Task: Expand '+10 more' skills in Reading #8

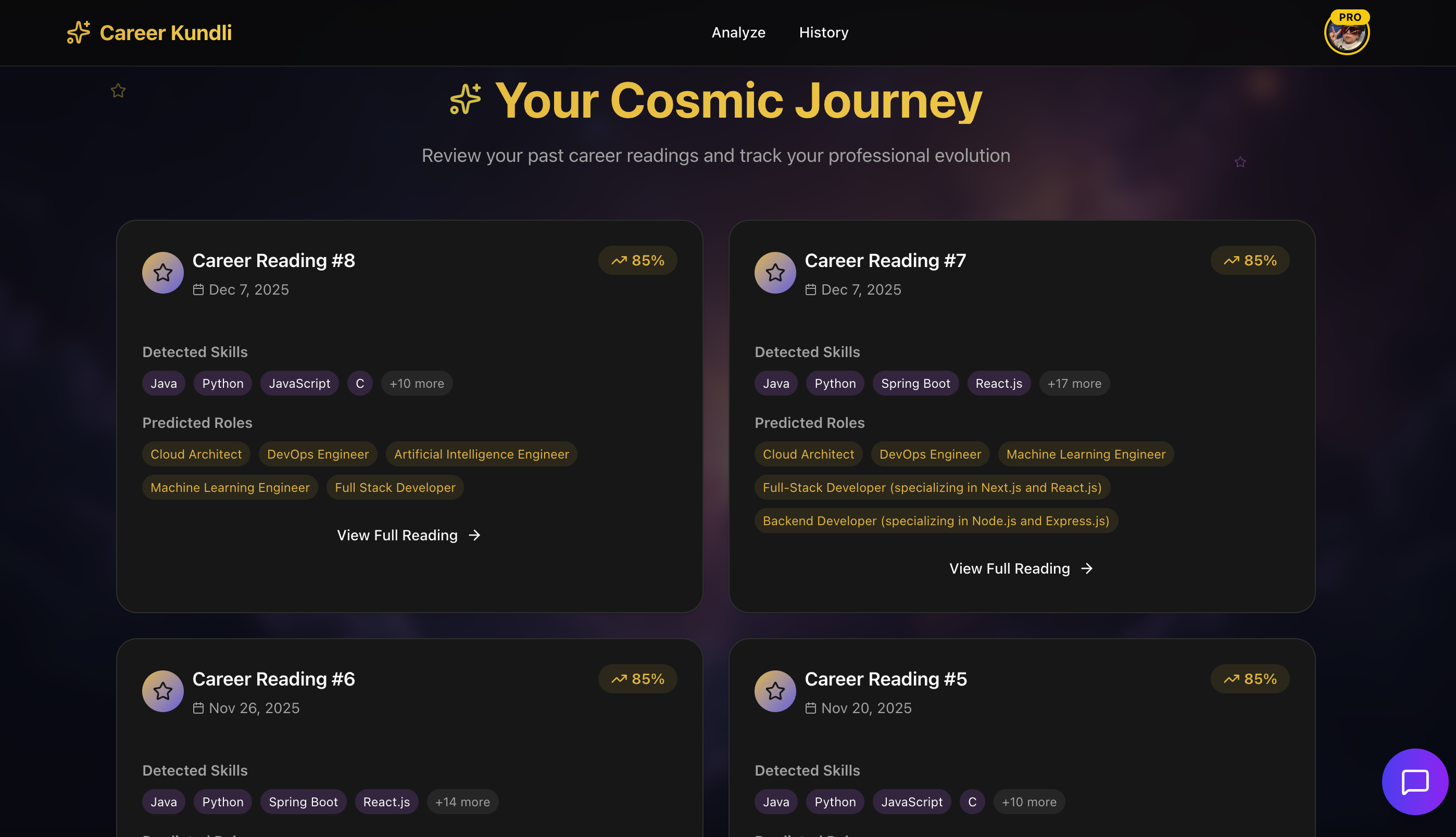Action: pos(416,384)
